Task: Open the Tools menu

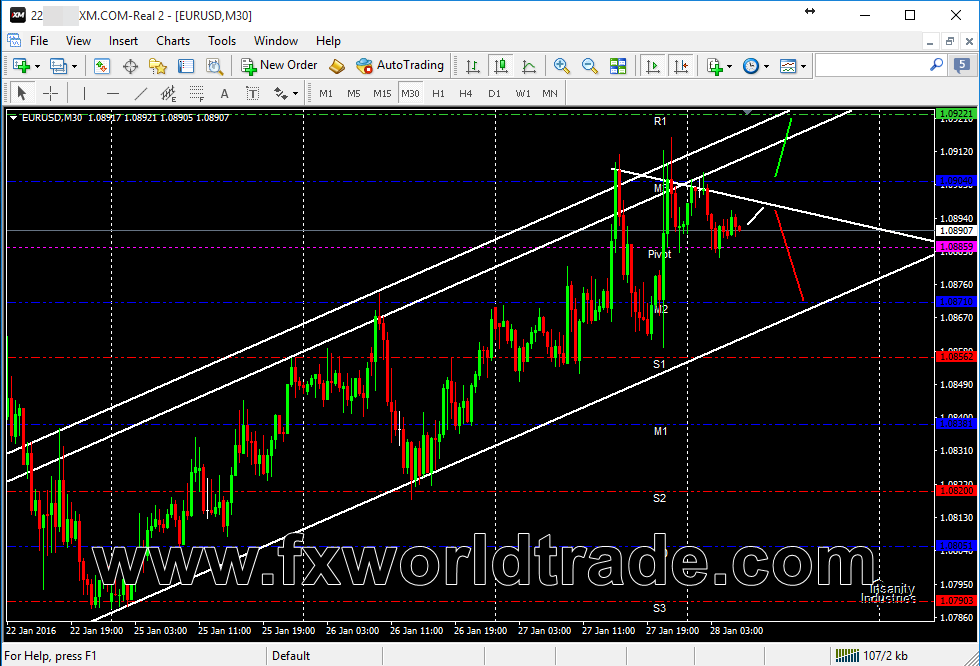Action: 222,41
